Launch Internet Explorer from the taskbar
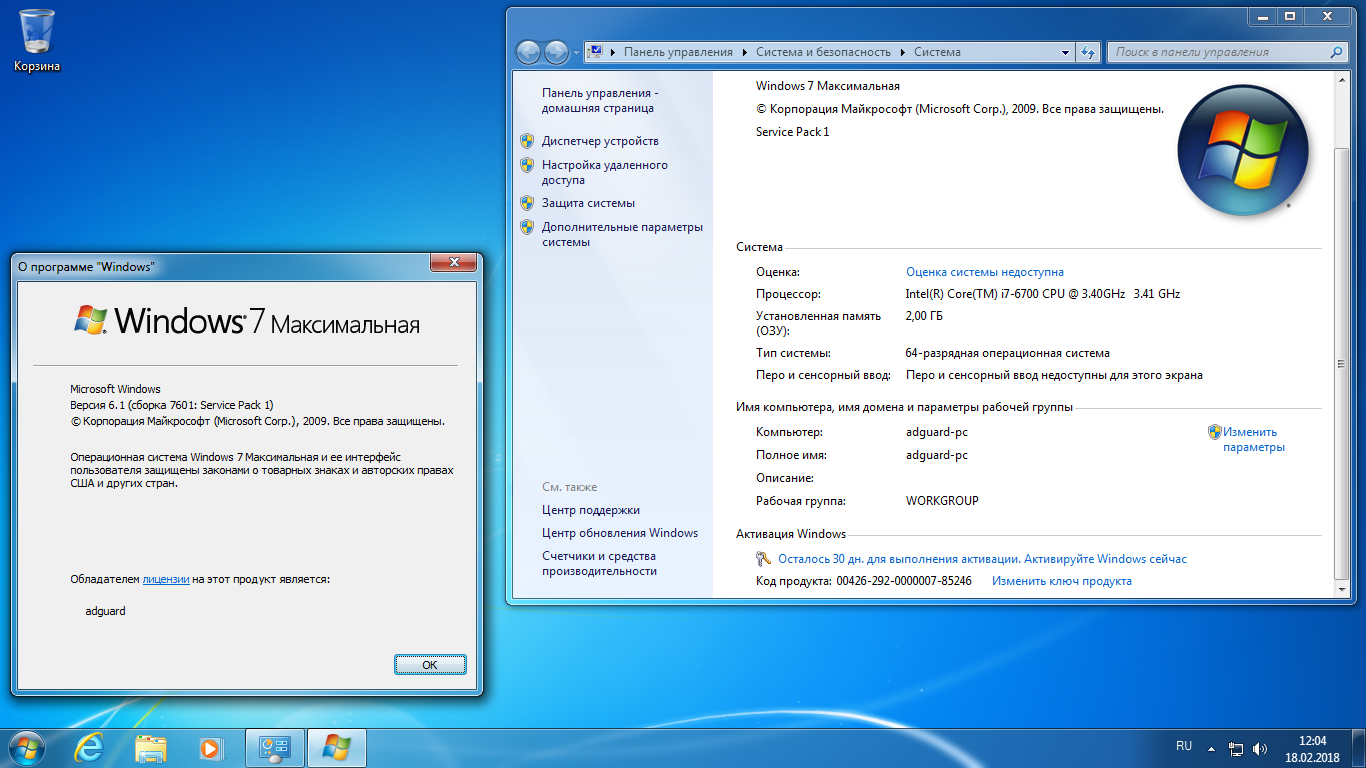This screenshot has height=768, width=1366. pyautogui.click(x=89, y=747)
